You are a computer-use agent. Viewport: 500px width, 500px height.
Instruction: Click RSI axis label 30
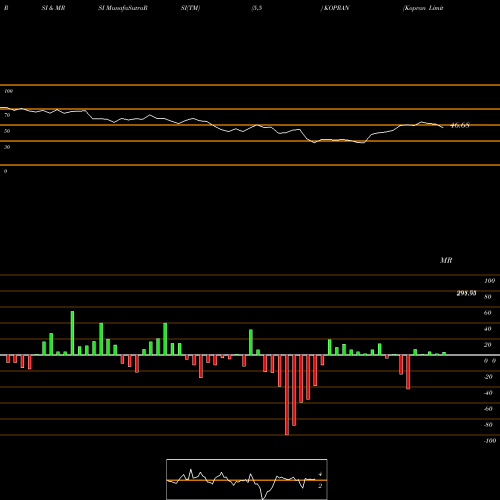(x=7, y=147)
